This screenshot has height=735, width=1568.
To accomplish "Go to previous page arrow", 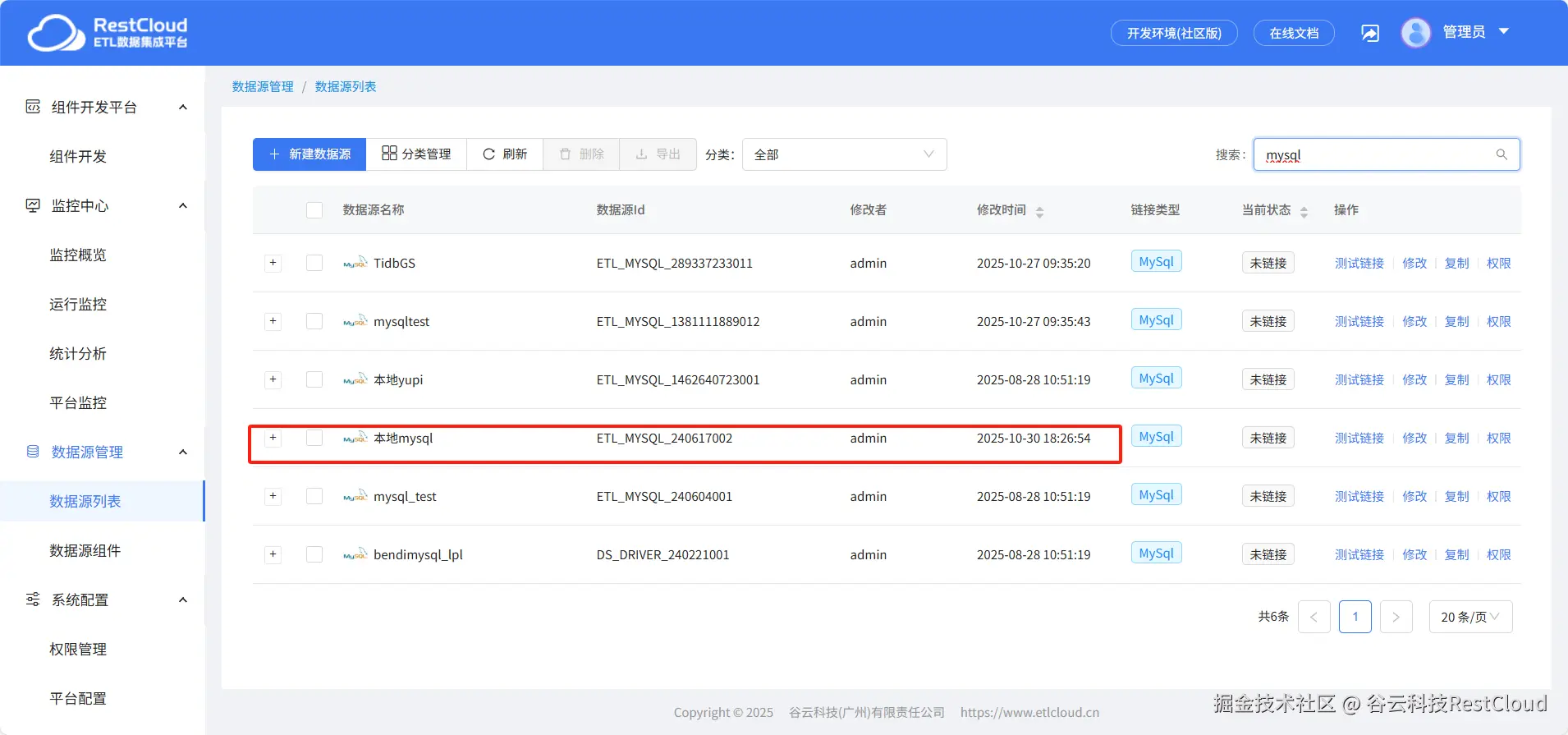I will pyautogui.click(x=1314, y=617).
